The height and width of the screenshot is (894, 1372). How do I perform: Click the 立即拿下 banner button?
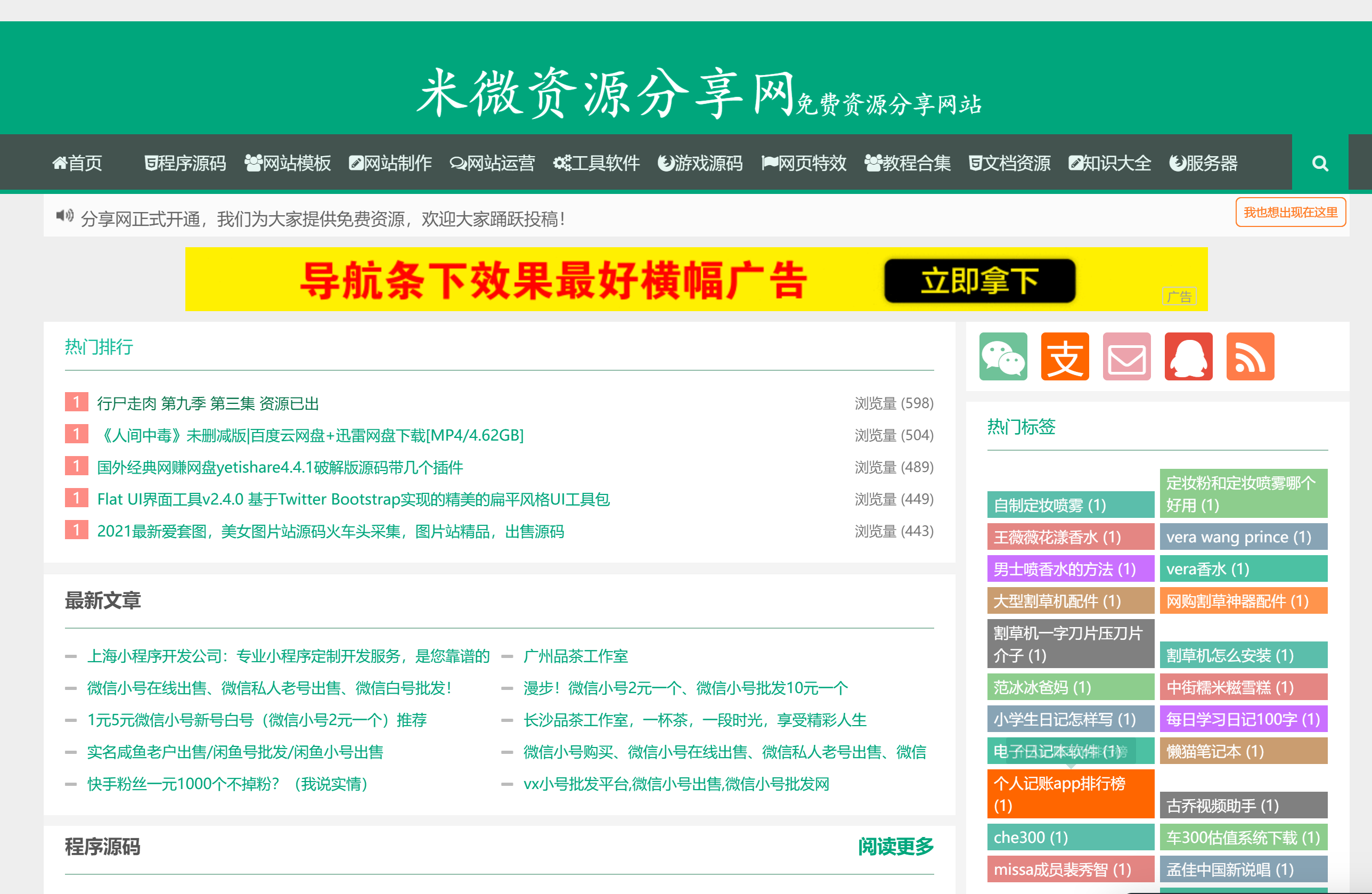tap(979, 281)
